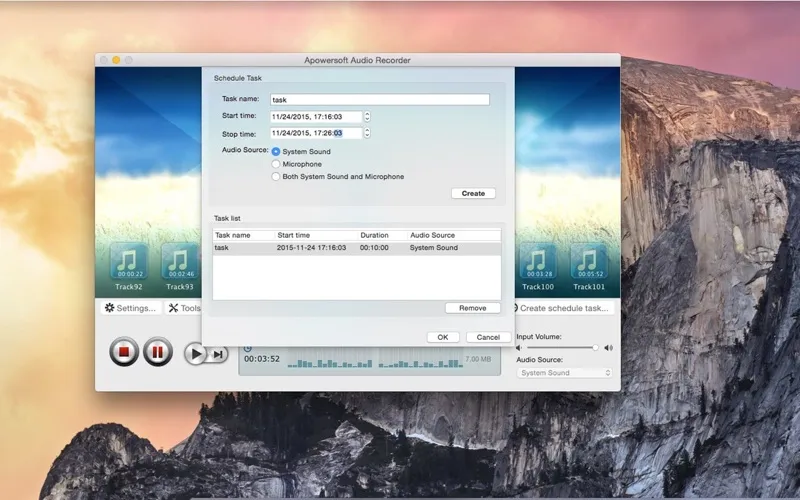Expand the Audio Source System Sound dropdown
This screenshot has width=800, height=500.
pyautogui.click(x=565, y=373)
